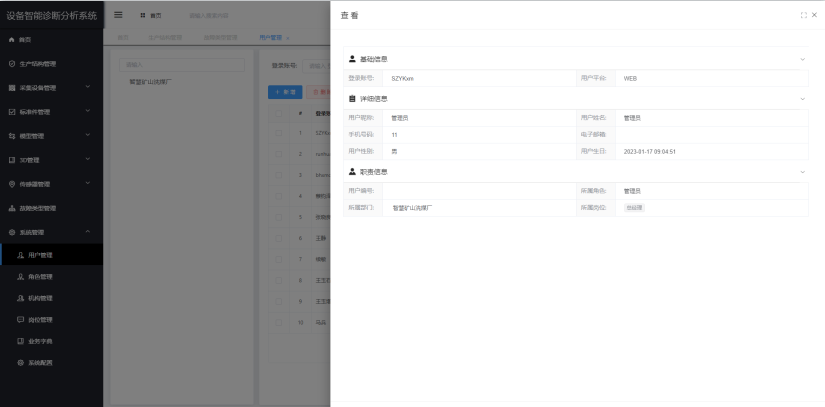Click the 所属角色 value 管理员
Viewport: 825px width, 407px height.
coord(632,191)
